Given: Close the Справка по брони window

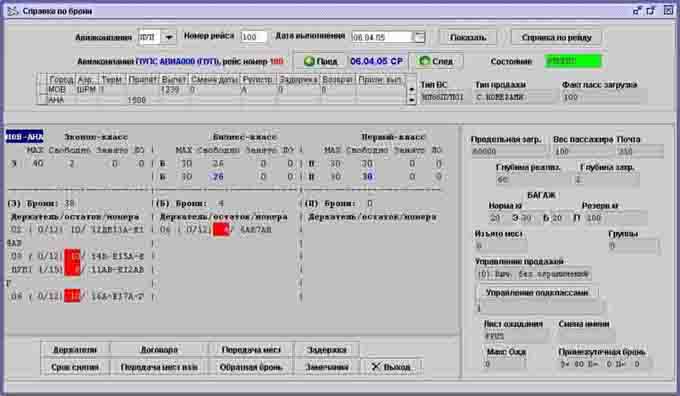Looking at the screenshot, I should pos(668,11).
